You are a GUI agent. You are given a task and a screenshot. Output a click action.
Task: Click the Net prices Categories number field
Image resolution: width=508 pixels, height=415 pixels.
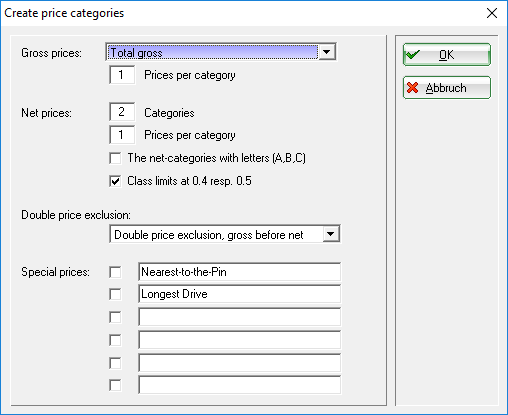pyautogui.click(x=122, y=112)
